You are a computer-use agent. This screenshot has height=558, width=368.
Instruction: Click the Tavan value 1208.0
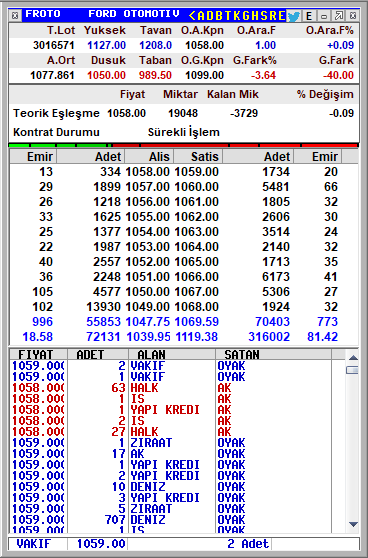coord(156,45)
